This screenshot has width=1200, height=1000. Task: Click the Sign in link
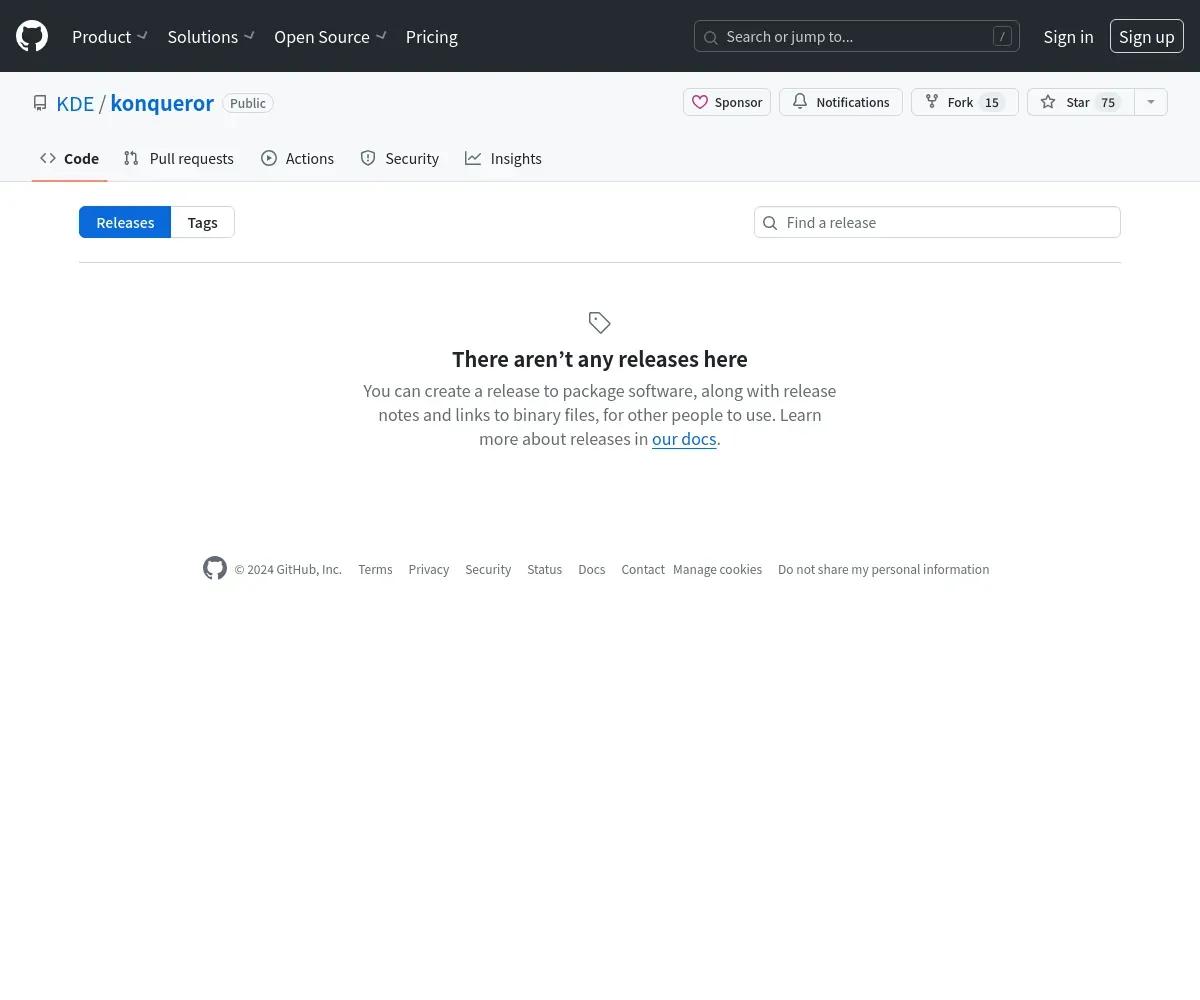click(x=1068, y=37)
